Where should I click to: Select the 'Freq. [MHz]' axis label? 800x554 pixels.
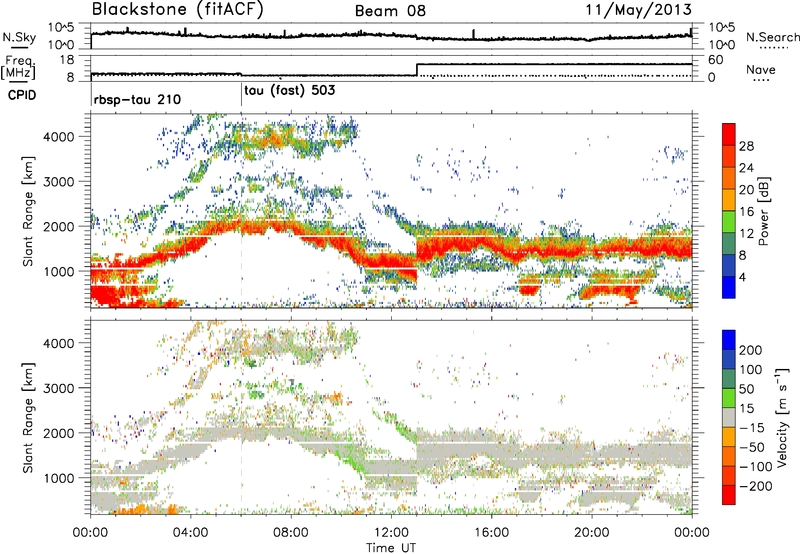click(x=18, y=68)
